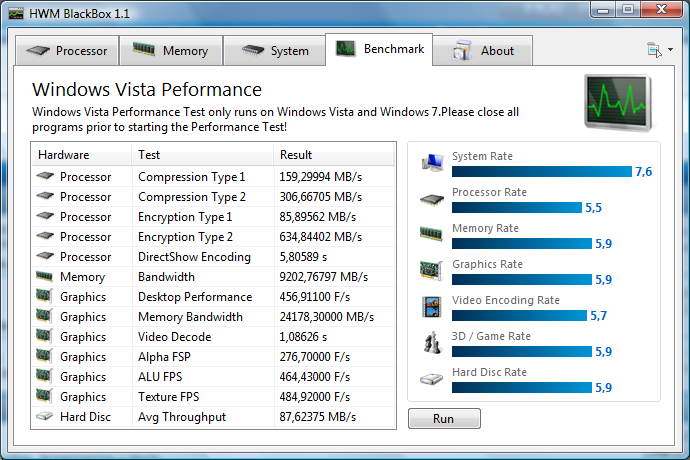Click memory icon in Bandwidth row
This screenshot has width=690, height=460.
coord(44,276)
